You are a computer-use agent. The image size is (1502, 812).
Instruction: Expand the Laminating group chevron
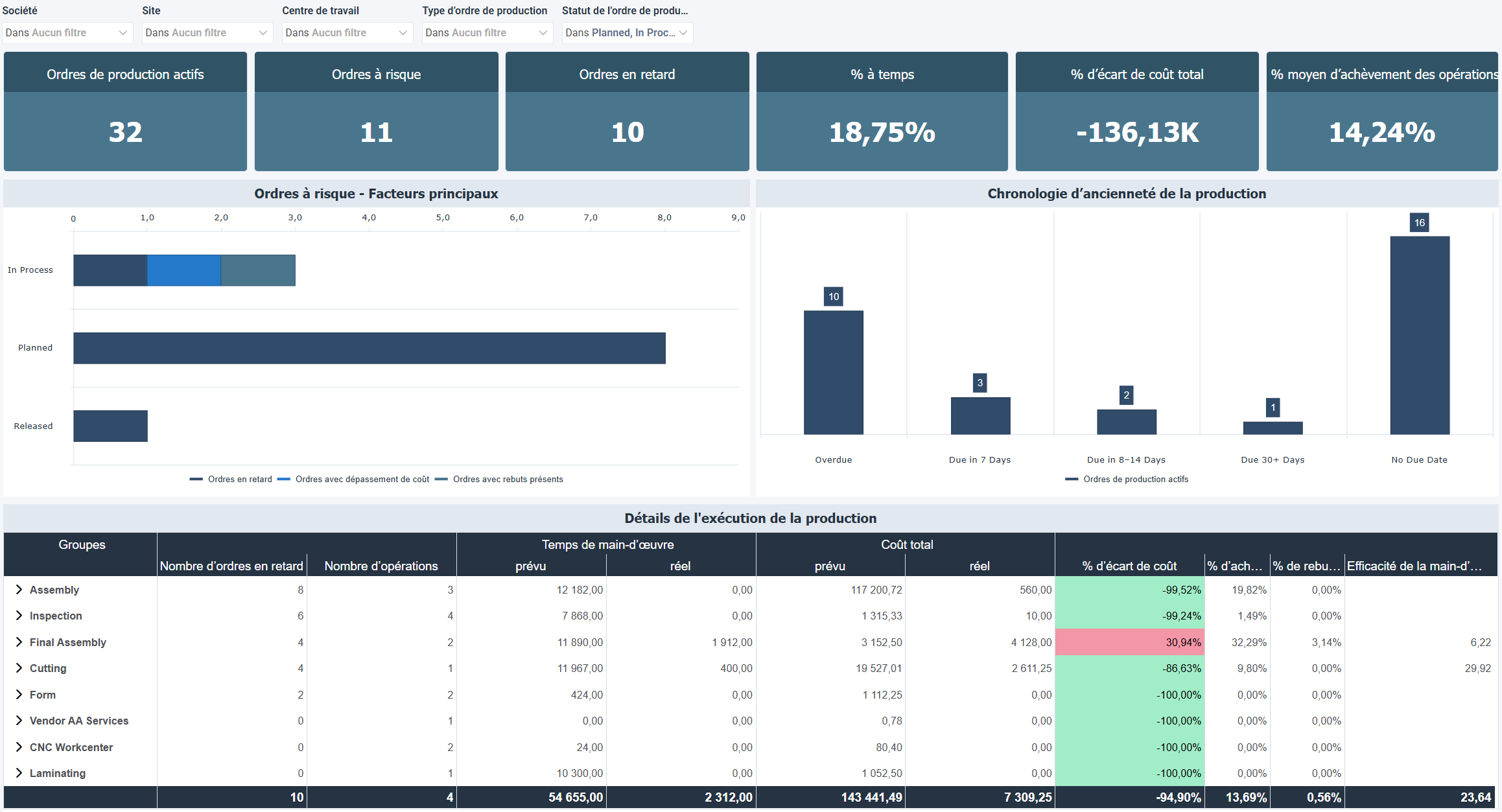19,773
